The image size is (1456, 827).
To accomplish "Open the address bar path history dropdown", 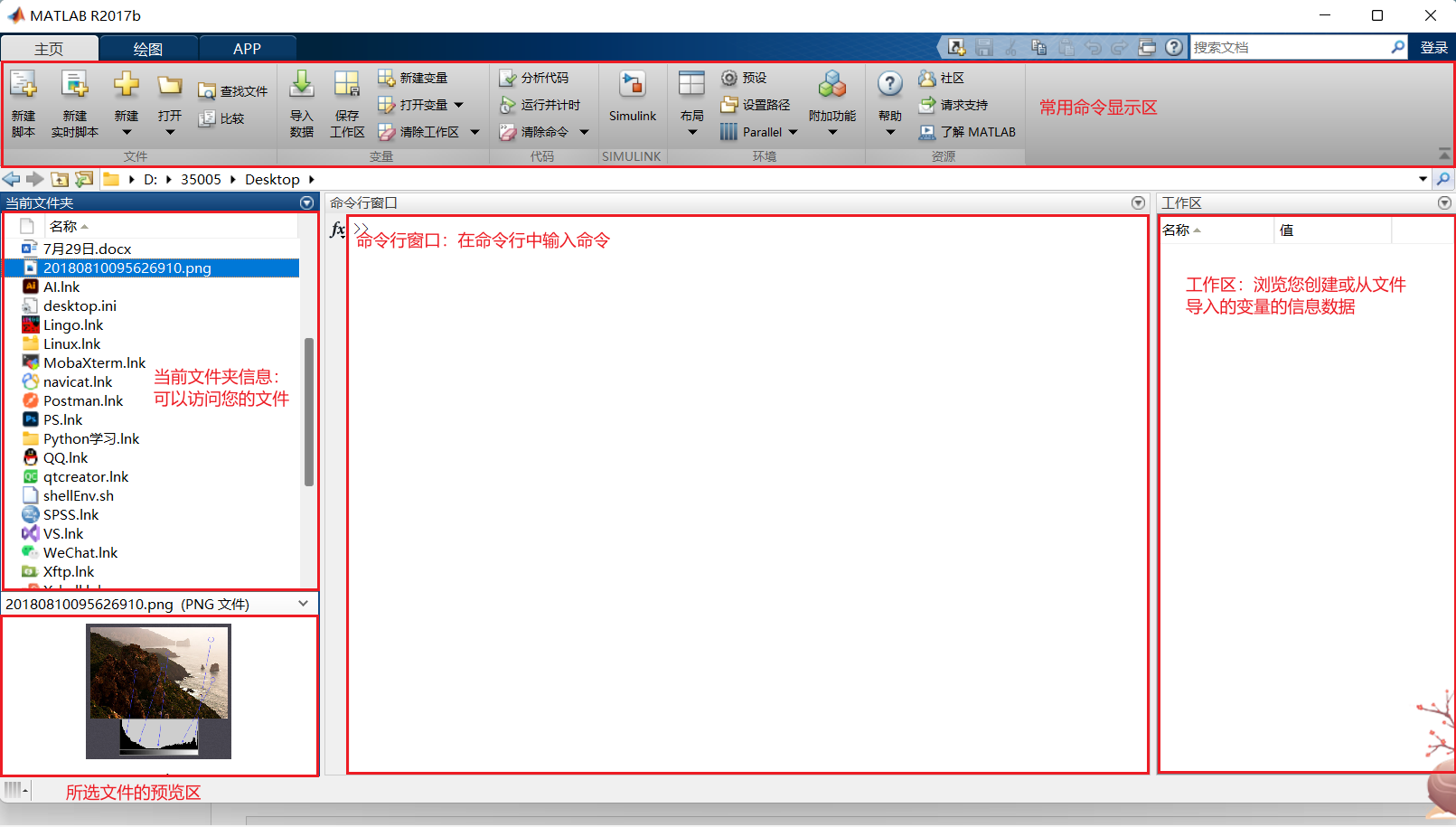I will 1423,179.
